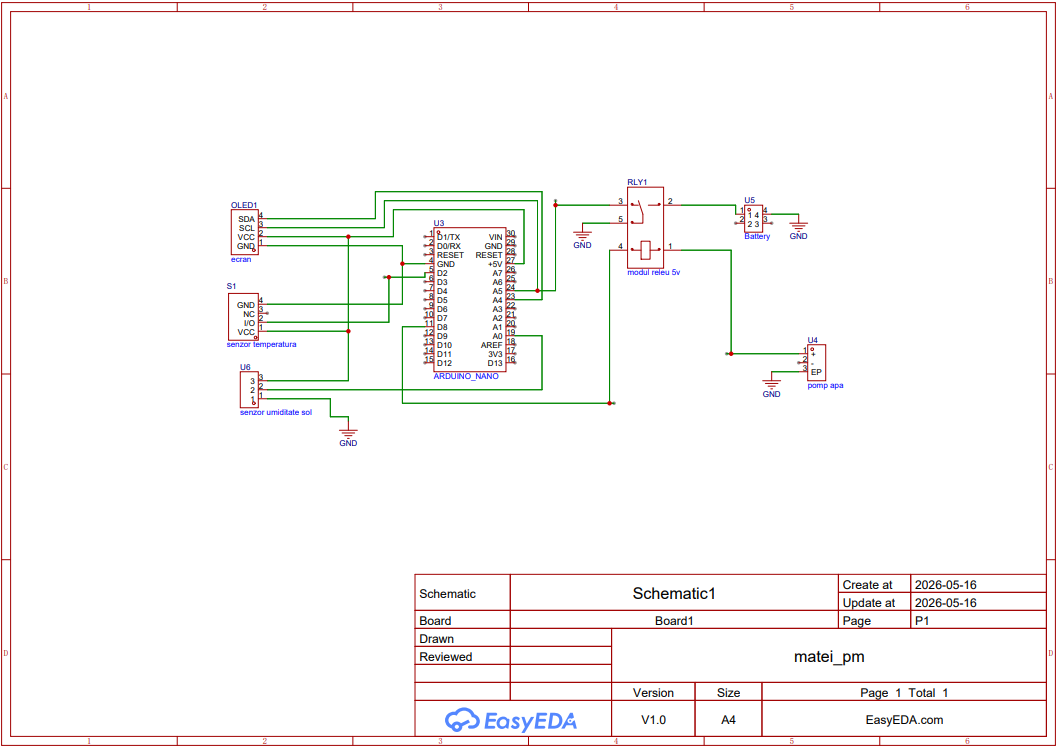The image size is (1058, 746).
Task: Click the D13 pin label on Arduino
Action: [x=495, y=363]
